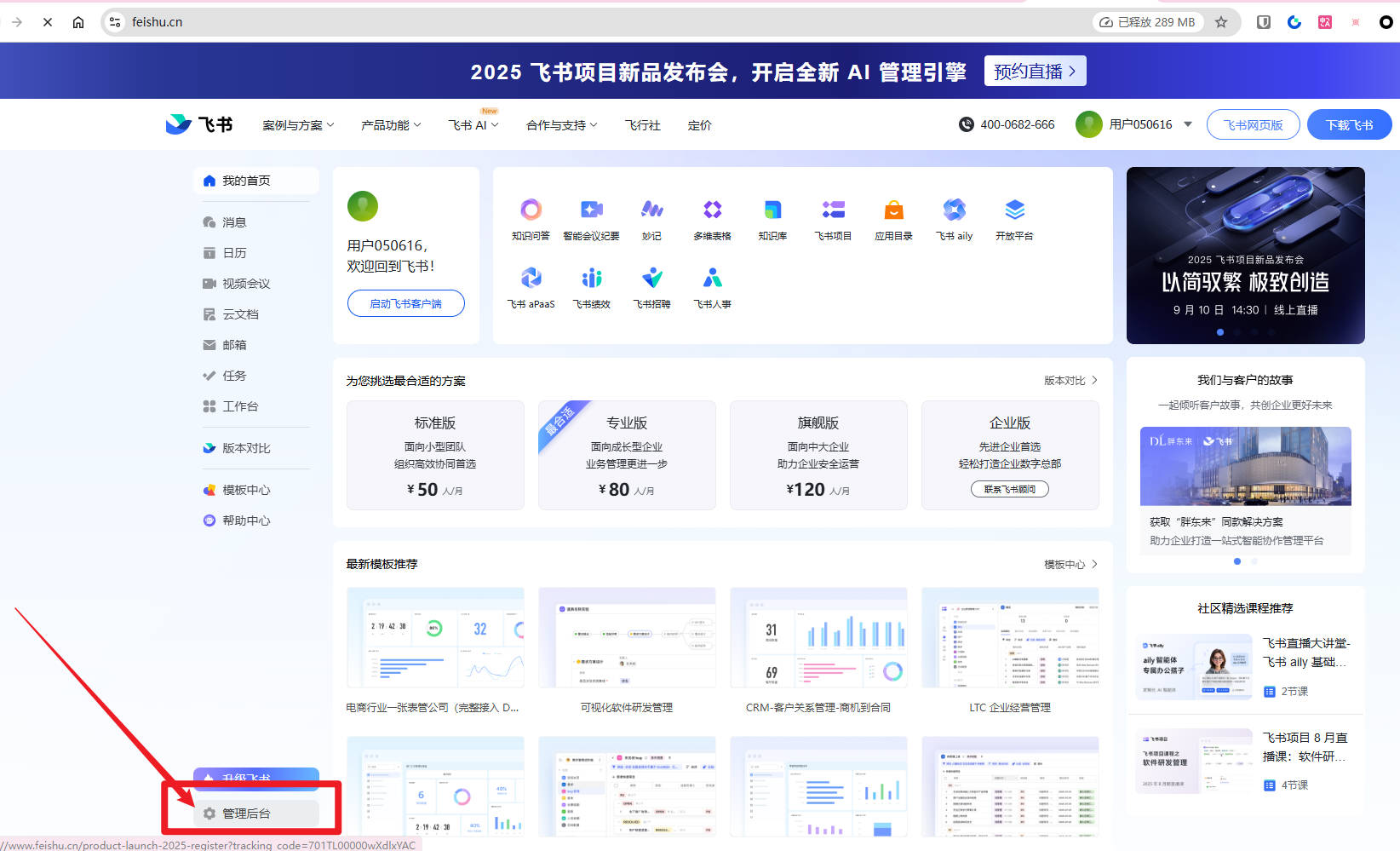The image size is (1400, 851).
Task: Open the 开放平台 app icon
Action: coord(1014,210)
